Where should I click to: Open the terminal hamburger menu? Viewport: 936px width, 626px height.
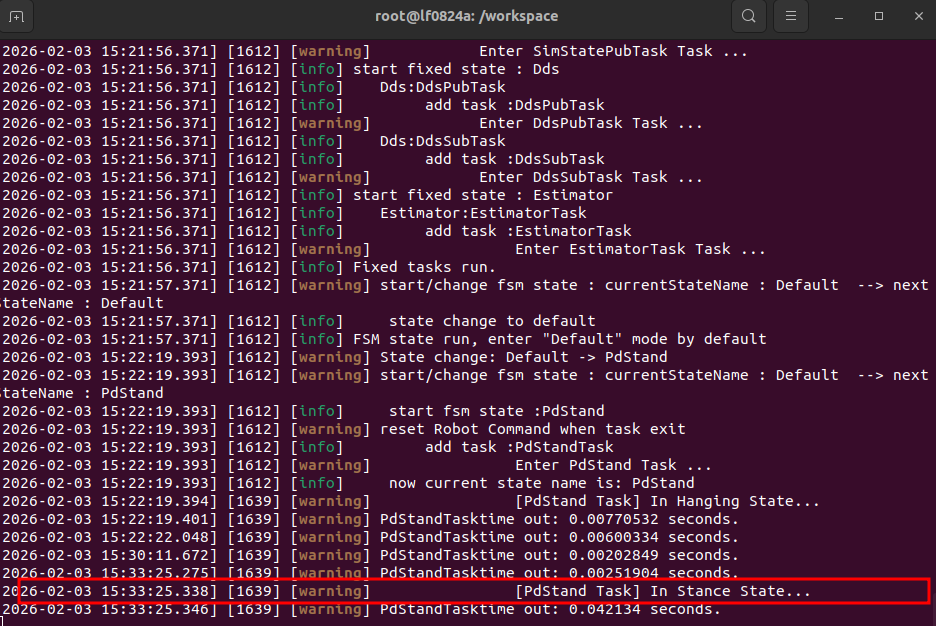791,16
